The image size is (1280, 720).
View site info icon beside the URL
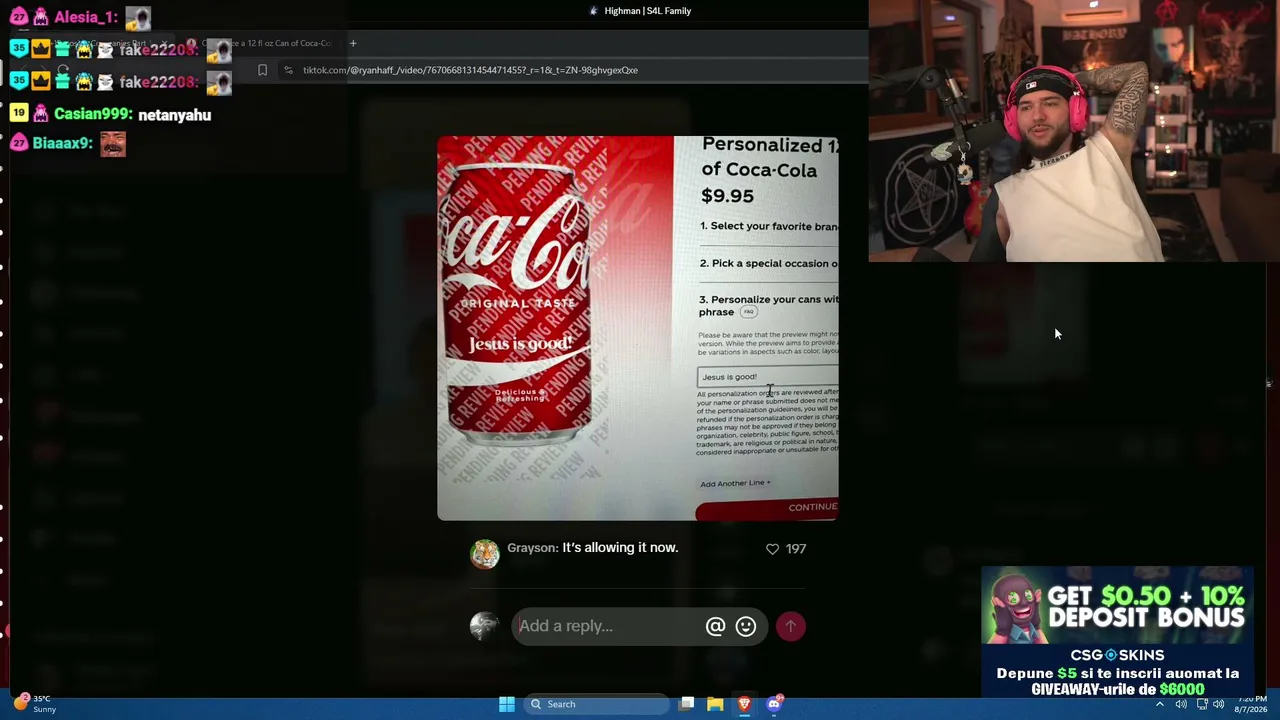pyautogui.click(x=288, y=70)
